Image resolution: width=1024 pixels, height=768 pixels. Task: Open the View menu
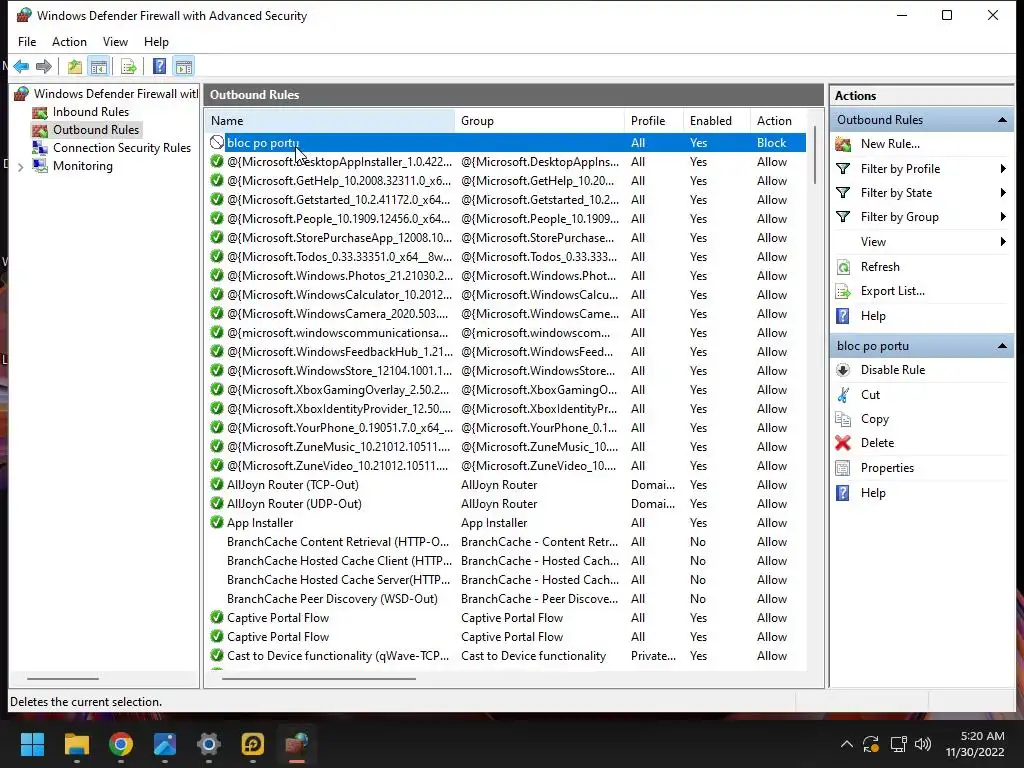(116, 42)
